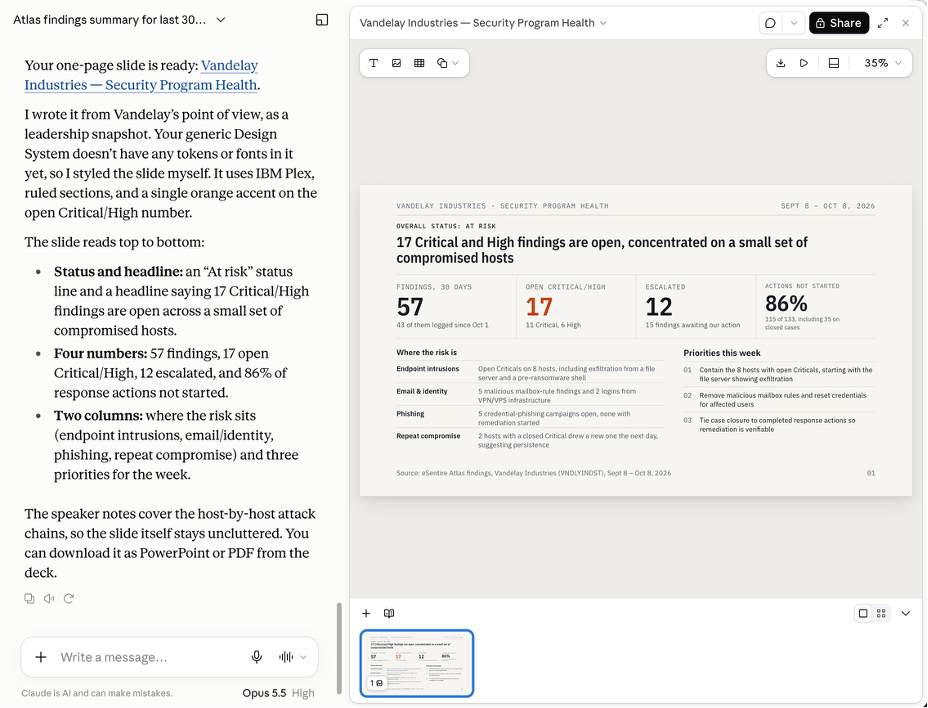This screenshot has height=708, width=928.
Task: Open the comments bubble icon
Action: click(x=771, y=23)
